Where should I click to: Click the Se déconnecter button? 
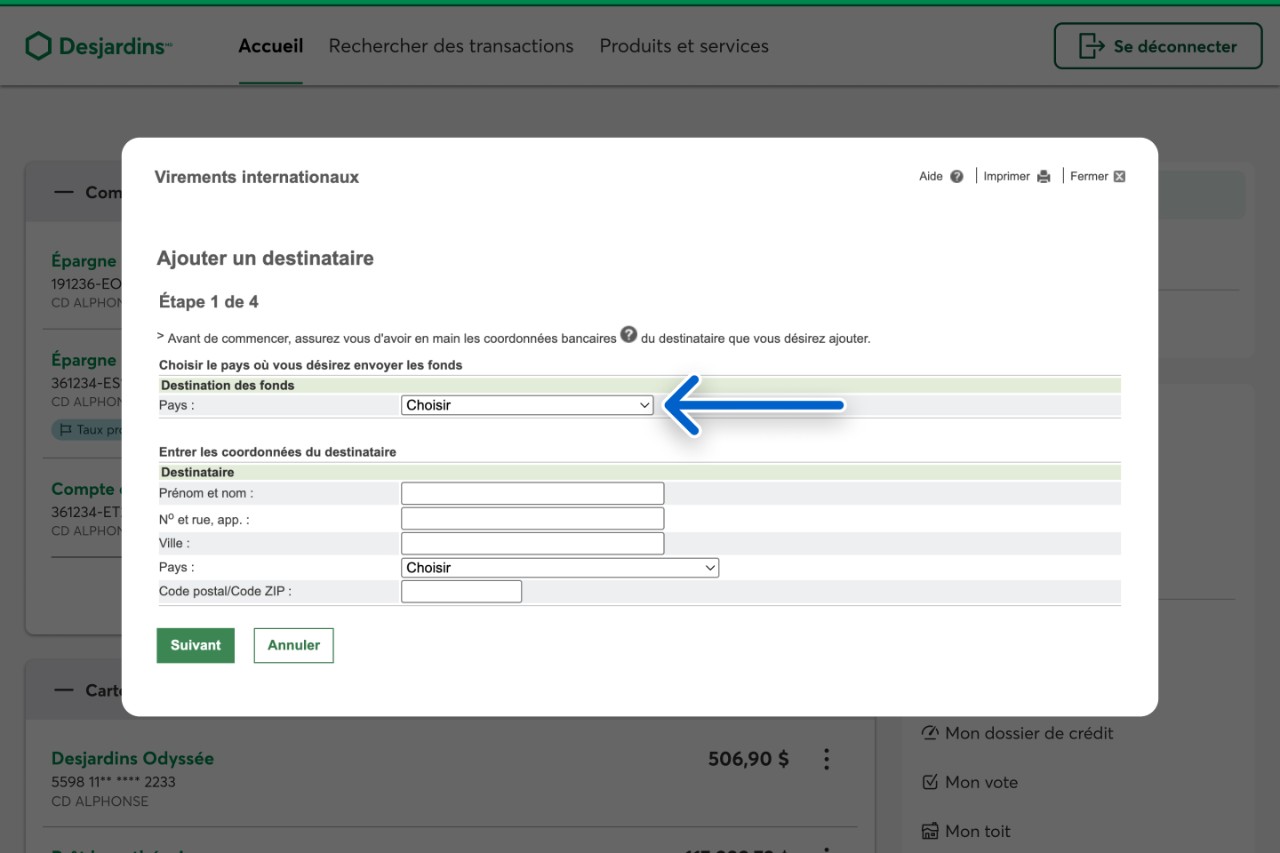1158,46
